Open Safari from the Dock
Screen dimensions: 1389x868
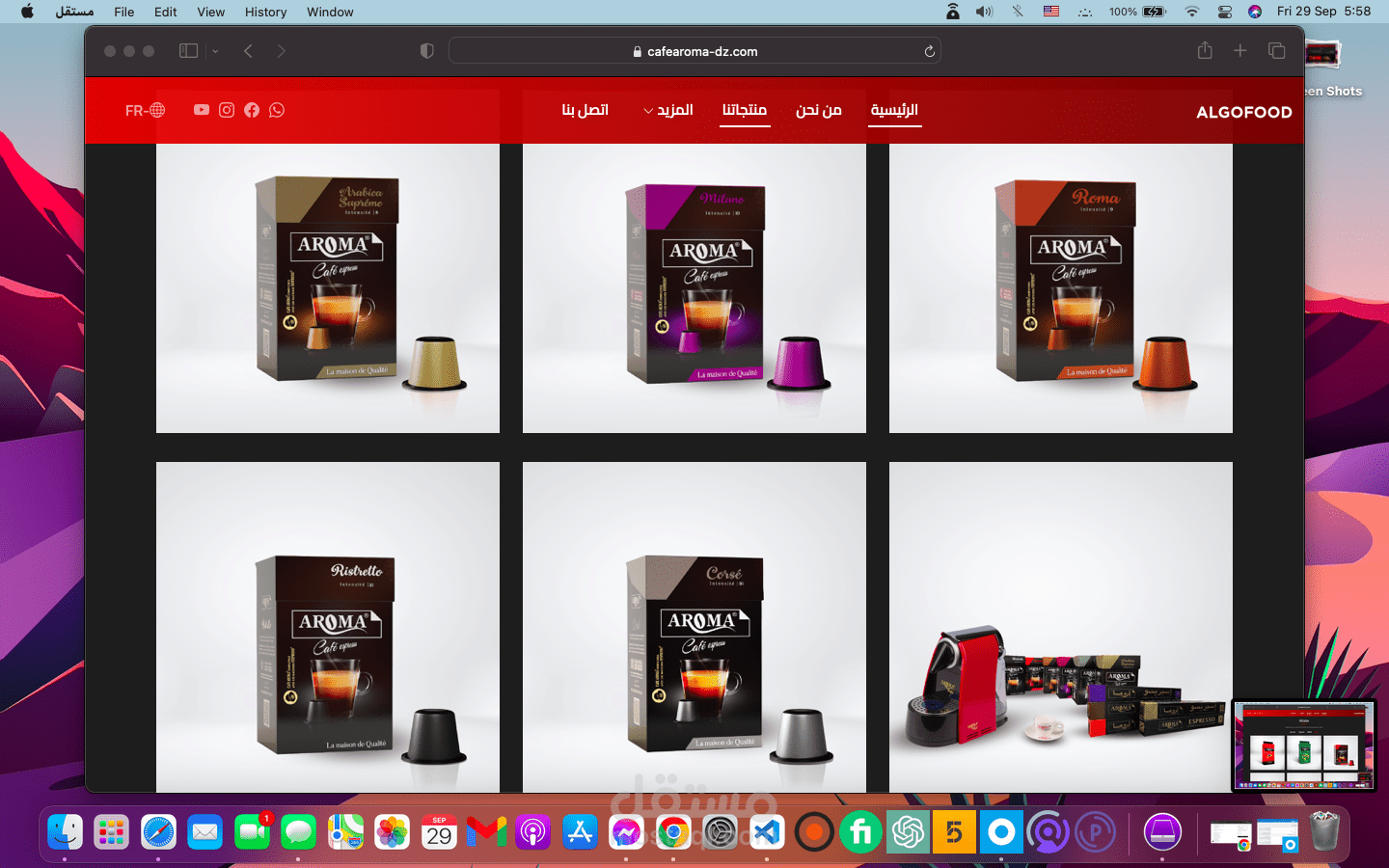(x=158, y=832)
